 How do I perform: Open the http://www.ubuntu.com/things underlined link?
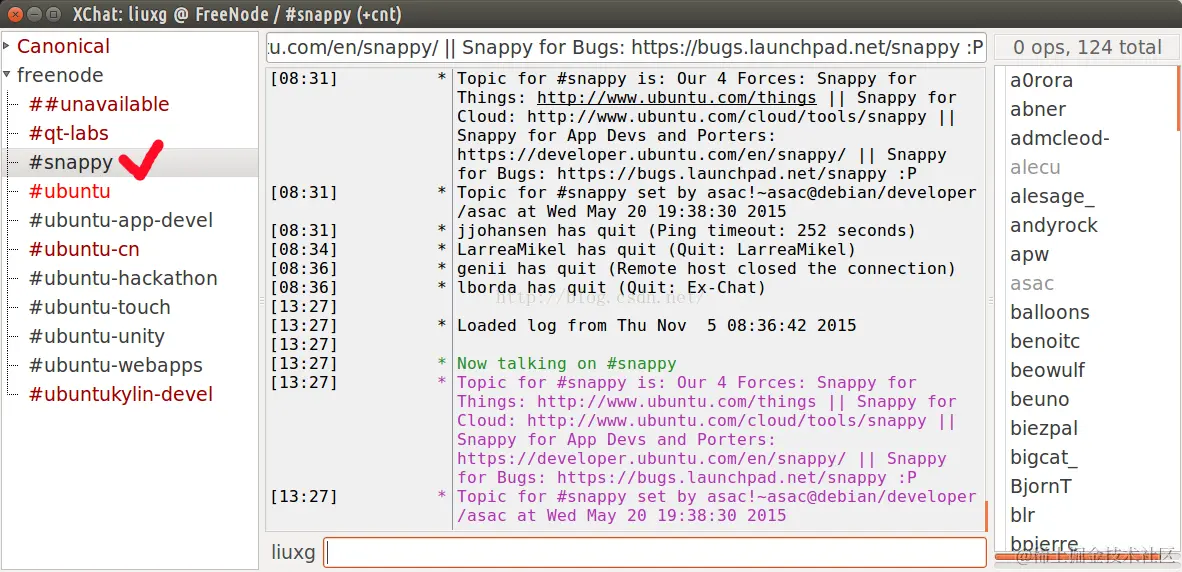point(676,98)
